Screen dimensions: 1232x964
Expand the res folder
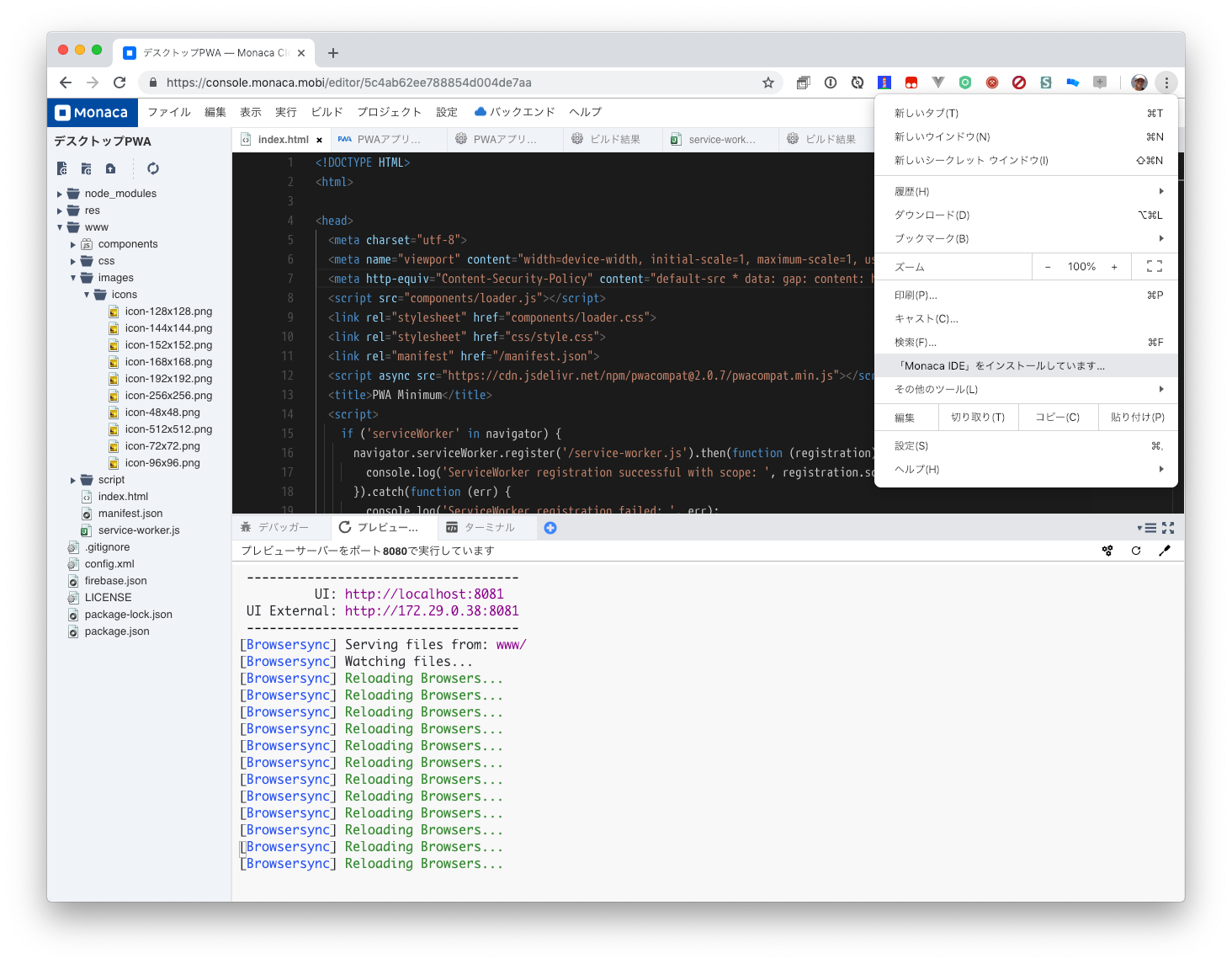[x=60, y=210]
